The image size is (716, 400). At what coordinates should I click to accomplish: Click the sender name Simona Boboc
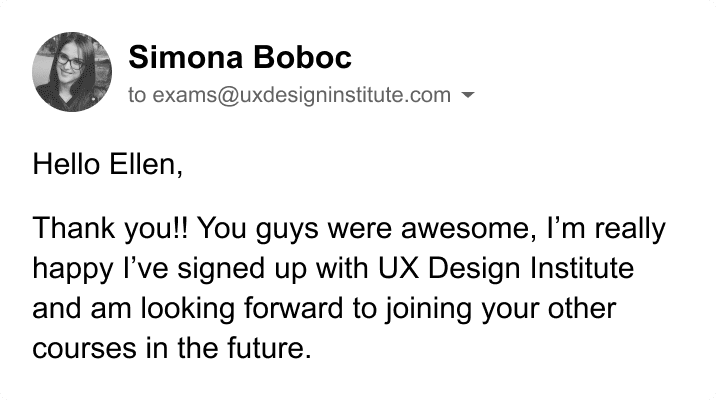(x=240, y=58)
